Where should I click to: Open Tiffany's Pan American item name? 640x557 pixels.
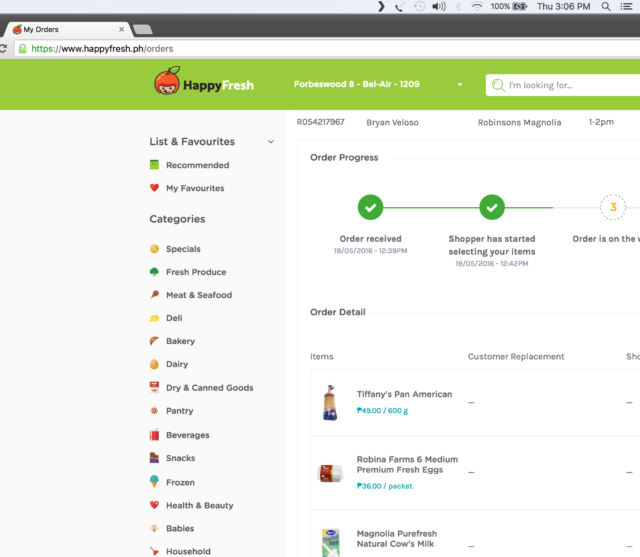click(404, 394)
